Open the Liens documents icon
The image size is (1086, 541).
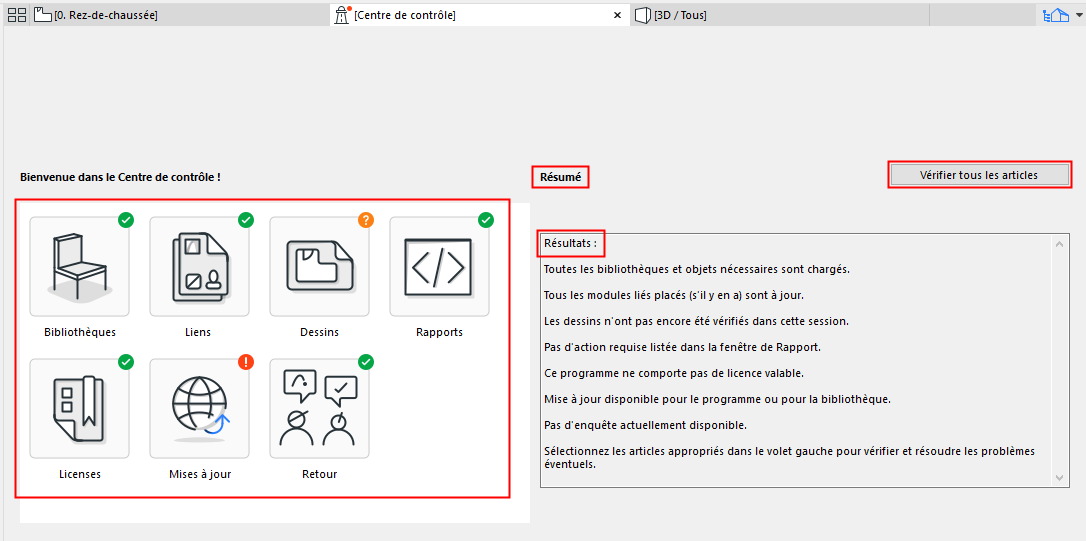tap(199, 267)
